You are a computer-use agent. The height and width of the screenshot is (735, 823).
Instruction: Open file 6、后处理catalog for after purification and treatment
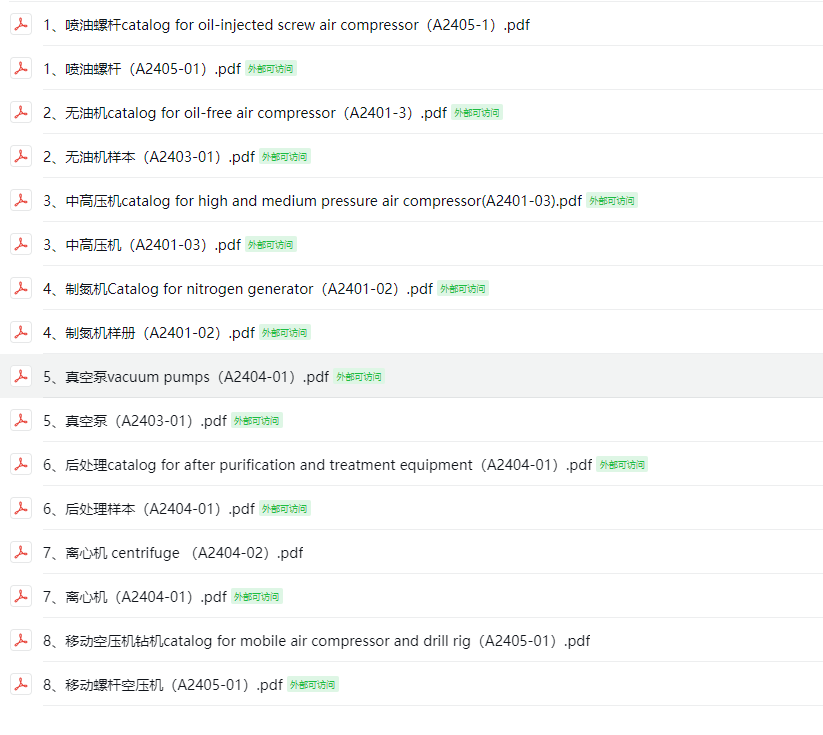tap(318, 465)
